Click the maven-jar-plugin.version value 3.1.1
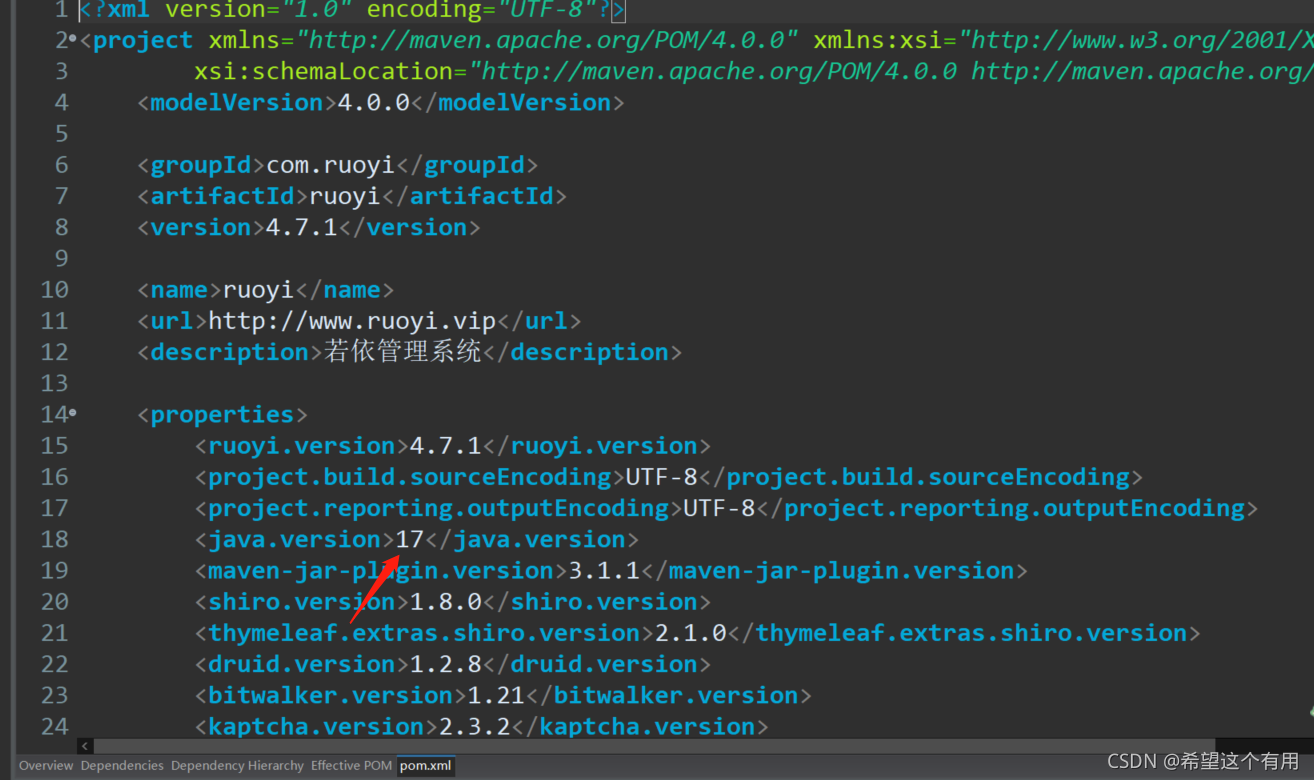Screen dimensions: 1314x780 (x=604, y=571)
